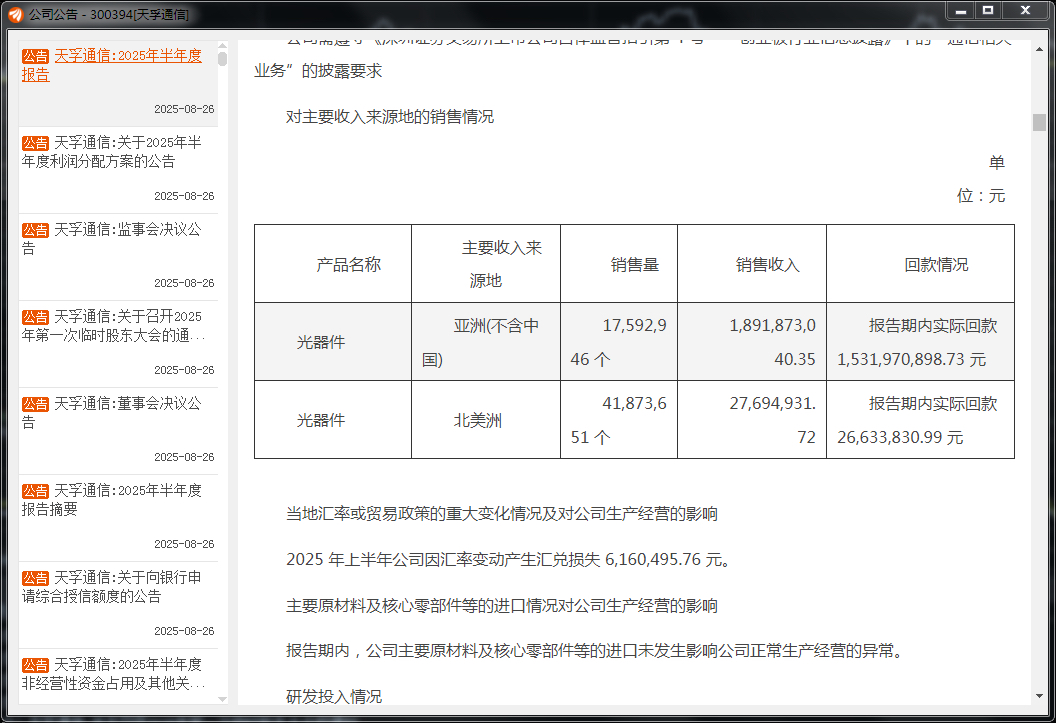
Task: Open 关于向银行申请综合授信额度的公告
Action: (x=112, y=586)
